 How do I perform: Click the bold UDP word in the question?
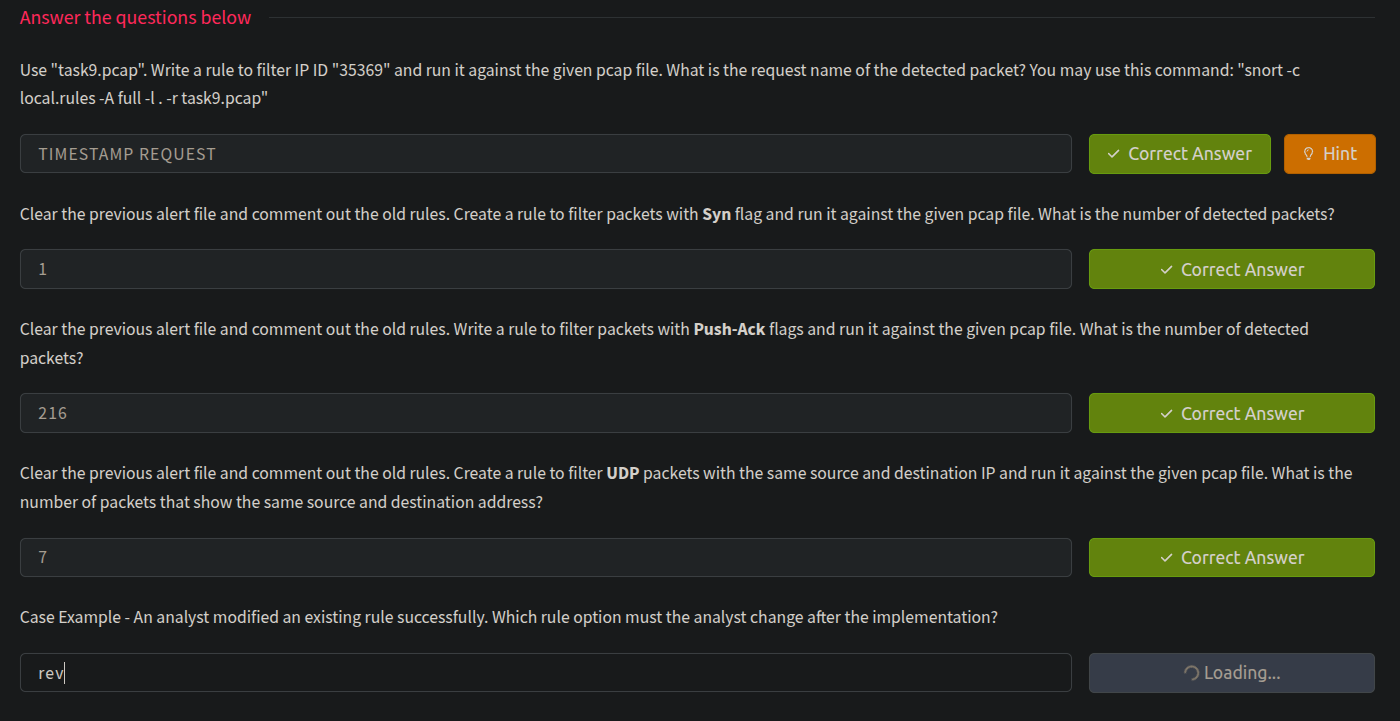tap(622, 473)
